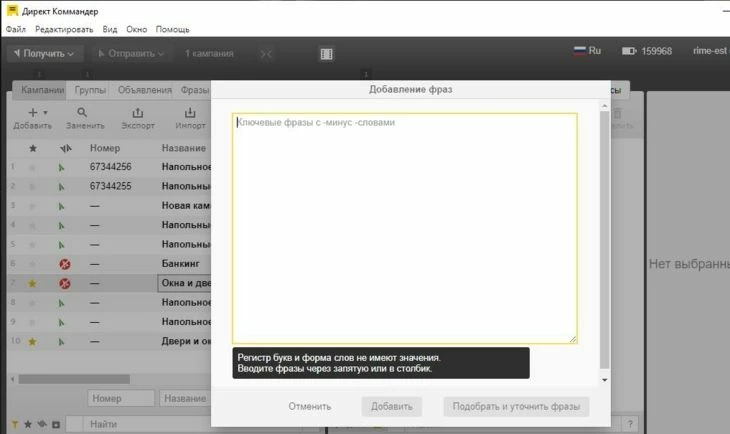Click the green status icon on row 10
Viewport: 730px width, 434px height.
[x=61, y=341]
